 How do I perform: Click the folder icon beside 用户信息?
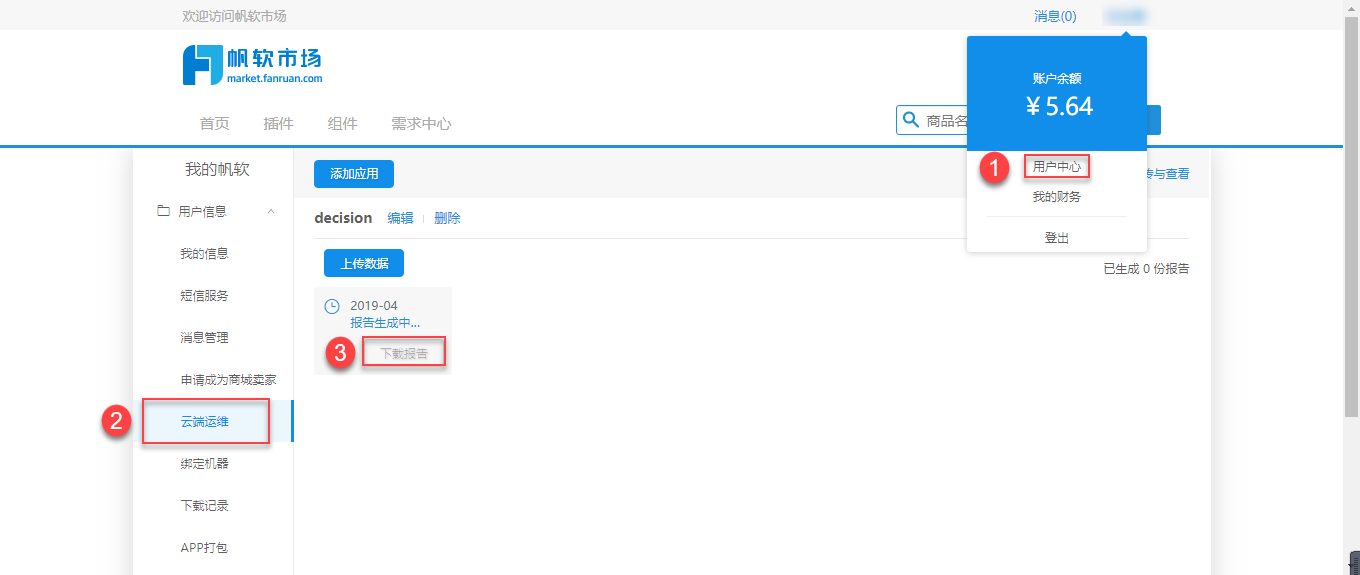[163, 211]
